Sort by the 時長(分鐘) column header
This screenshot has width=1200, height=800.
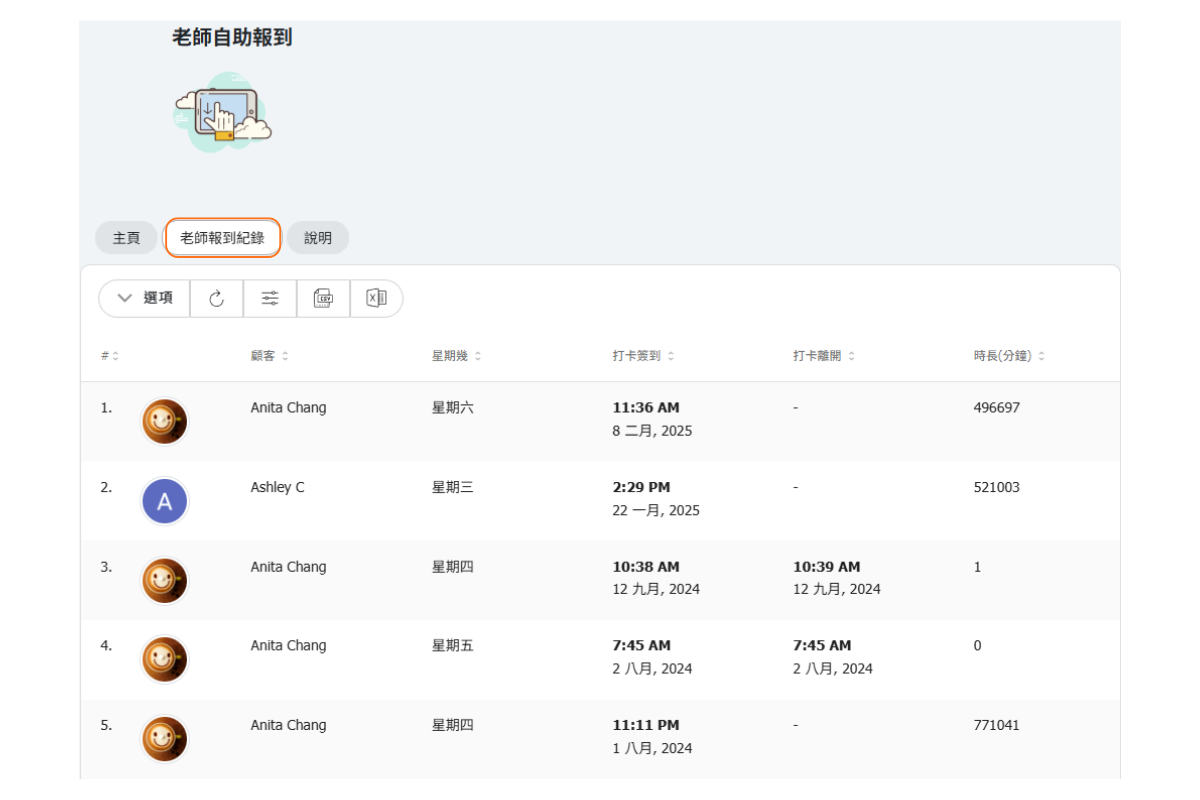[1009, 356]
